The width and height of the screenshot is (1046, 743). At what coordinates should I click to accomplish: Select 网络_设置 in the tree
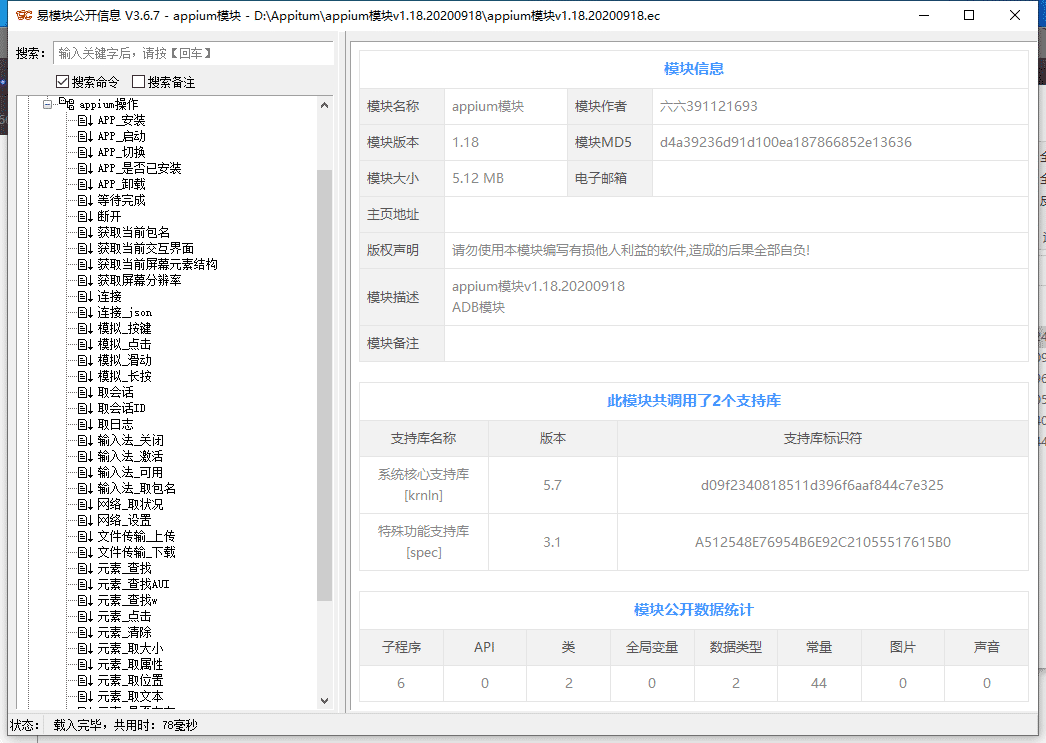[124, 520]
